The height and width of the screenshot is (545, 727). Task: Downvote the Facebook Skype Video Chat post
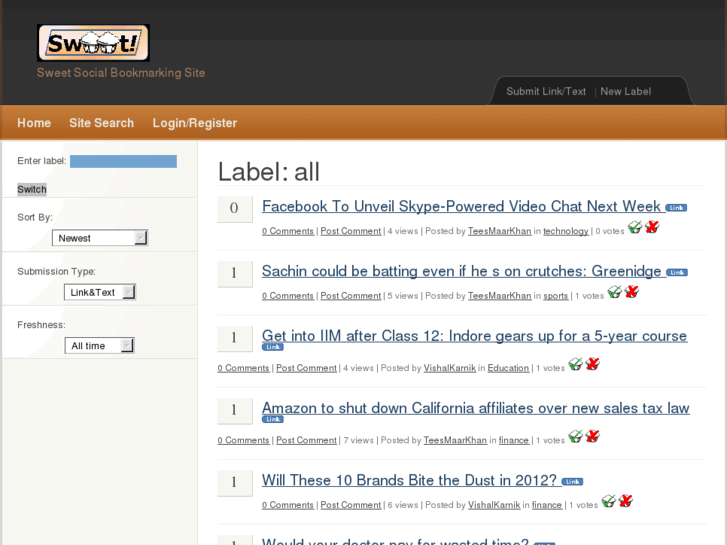[x=652, y=227]
